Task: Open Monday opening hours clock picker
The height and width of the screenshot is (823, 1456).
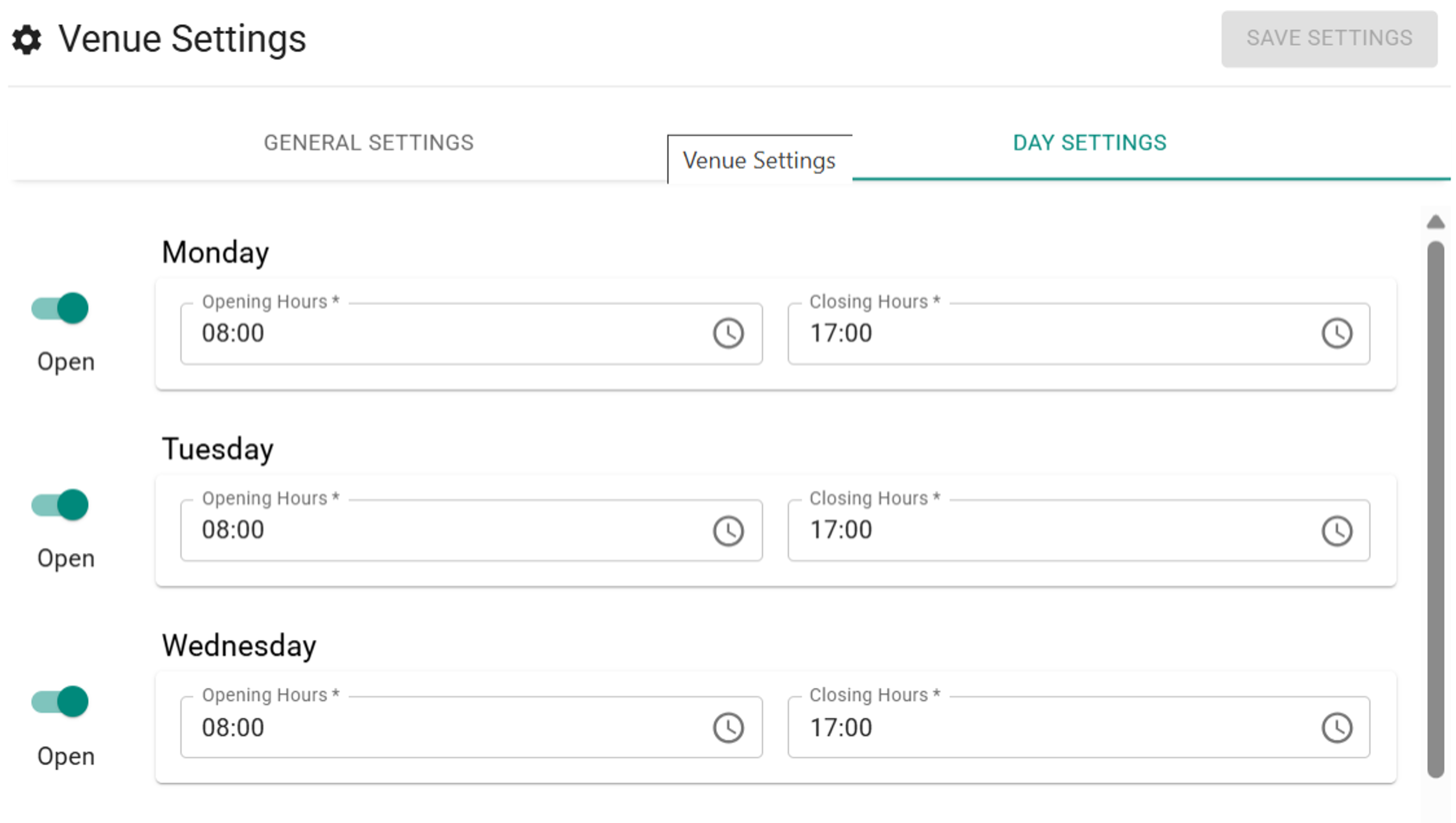Action: [728, 333]
